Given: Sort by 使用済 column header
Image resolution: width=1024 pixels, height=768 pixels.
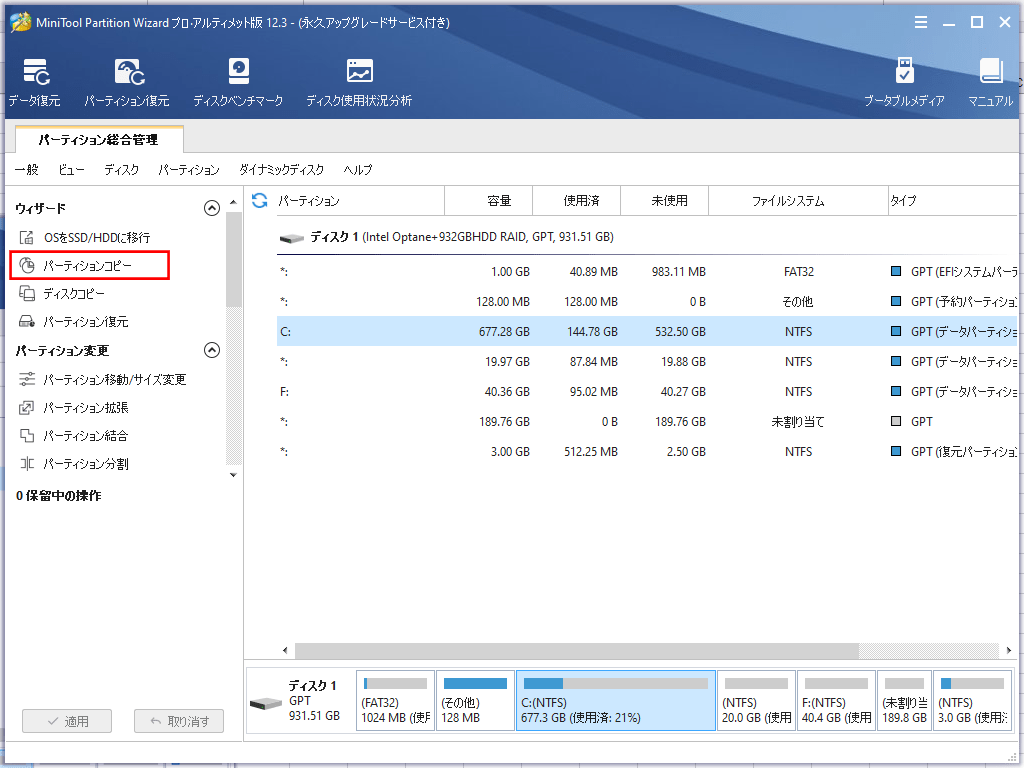Looking at the screenshot, I should [577, 200].
